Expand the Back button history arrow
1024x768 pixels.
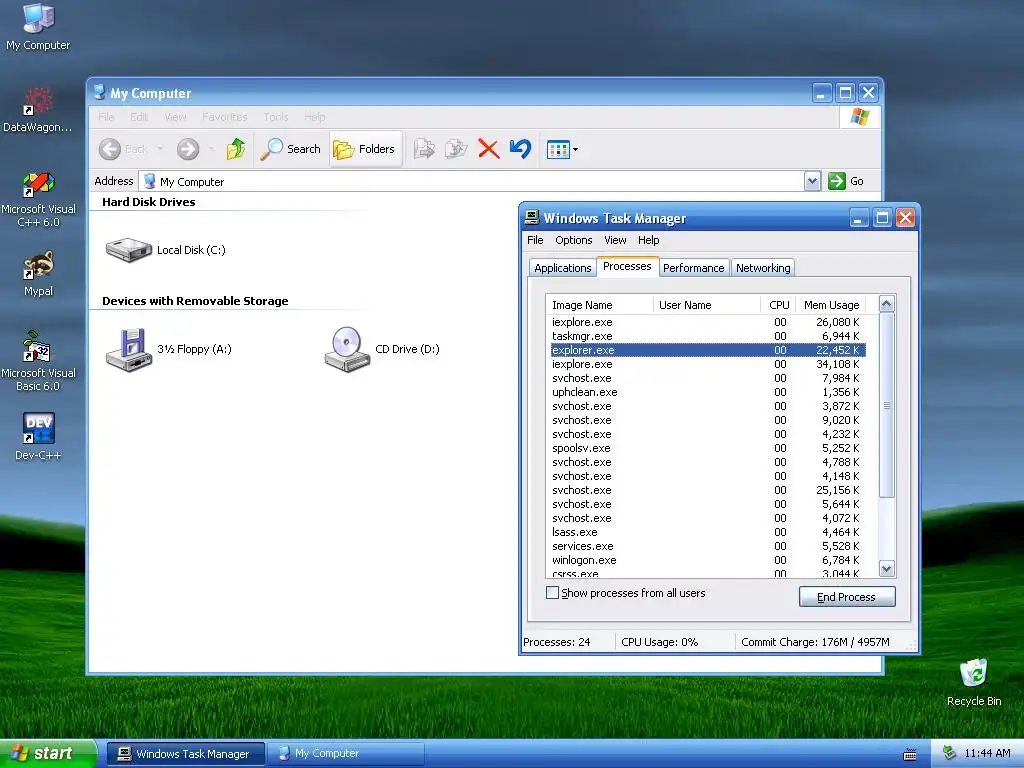coord(159,149)
